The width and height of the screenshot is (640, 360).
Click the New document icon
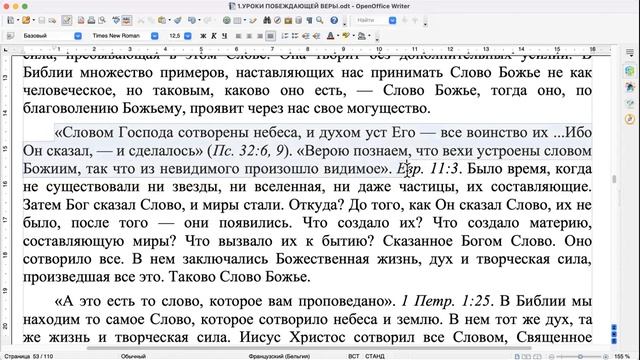[x=11, y=20]
